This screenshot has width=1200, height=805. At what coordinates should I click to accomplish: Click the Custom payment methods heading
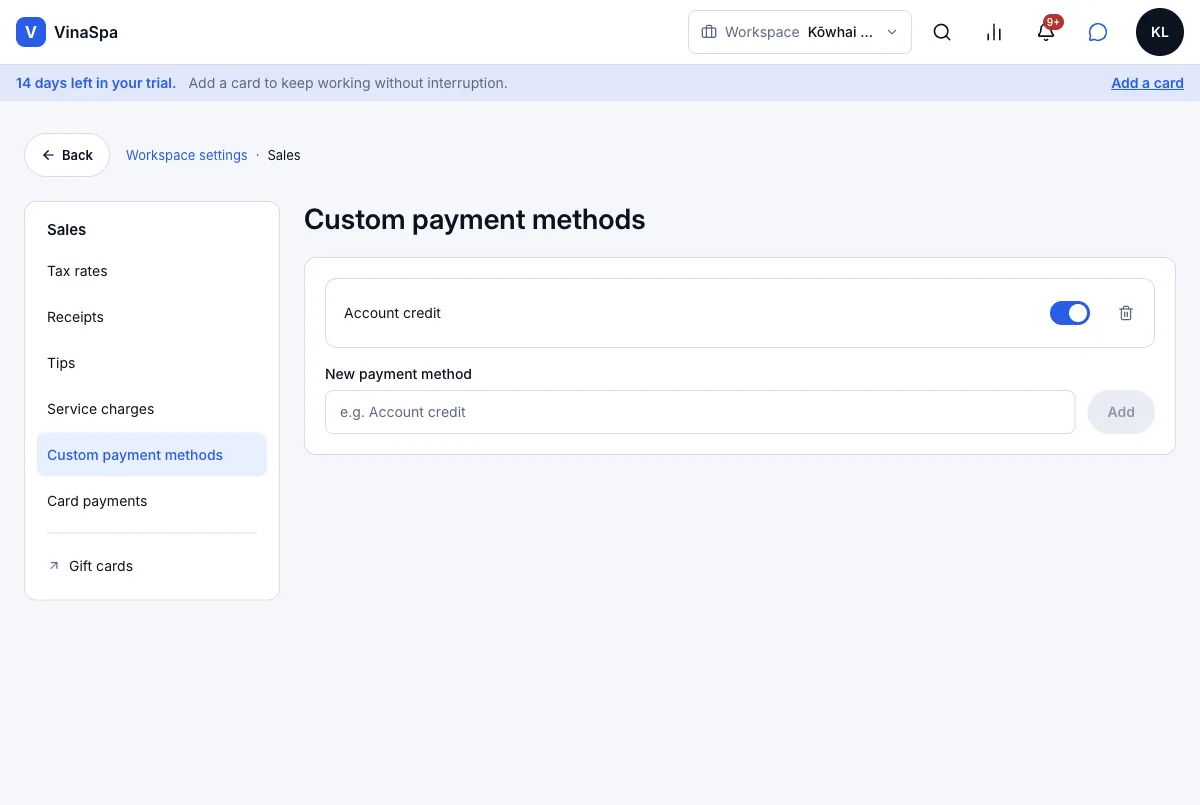click(475, 219)
